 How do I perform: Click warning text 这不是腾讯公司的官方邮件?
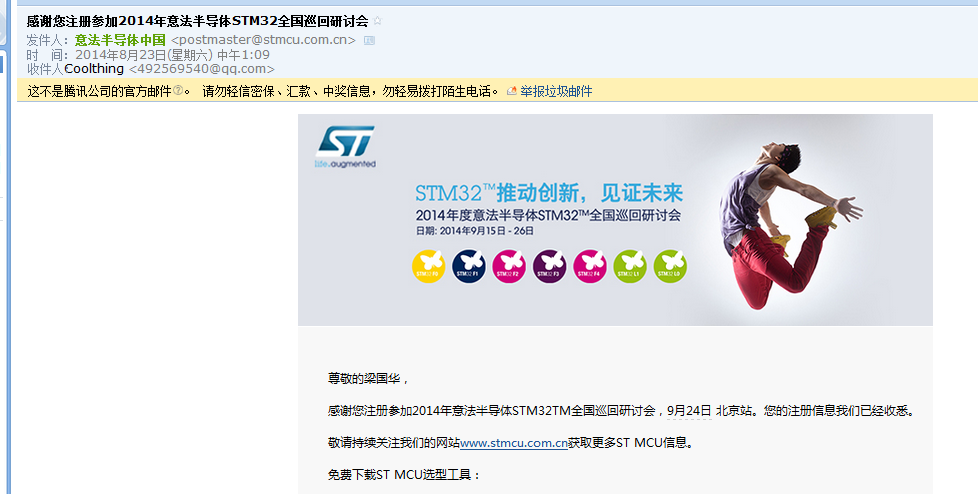(99, 92)
